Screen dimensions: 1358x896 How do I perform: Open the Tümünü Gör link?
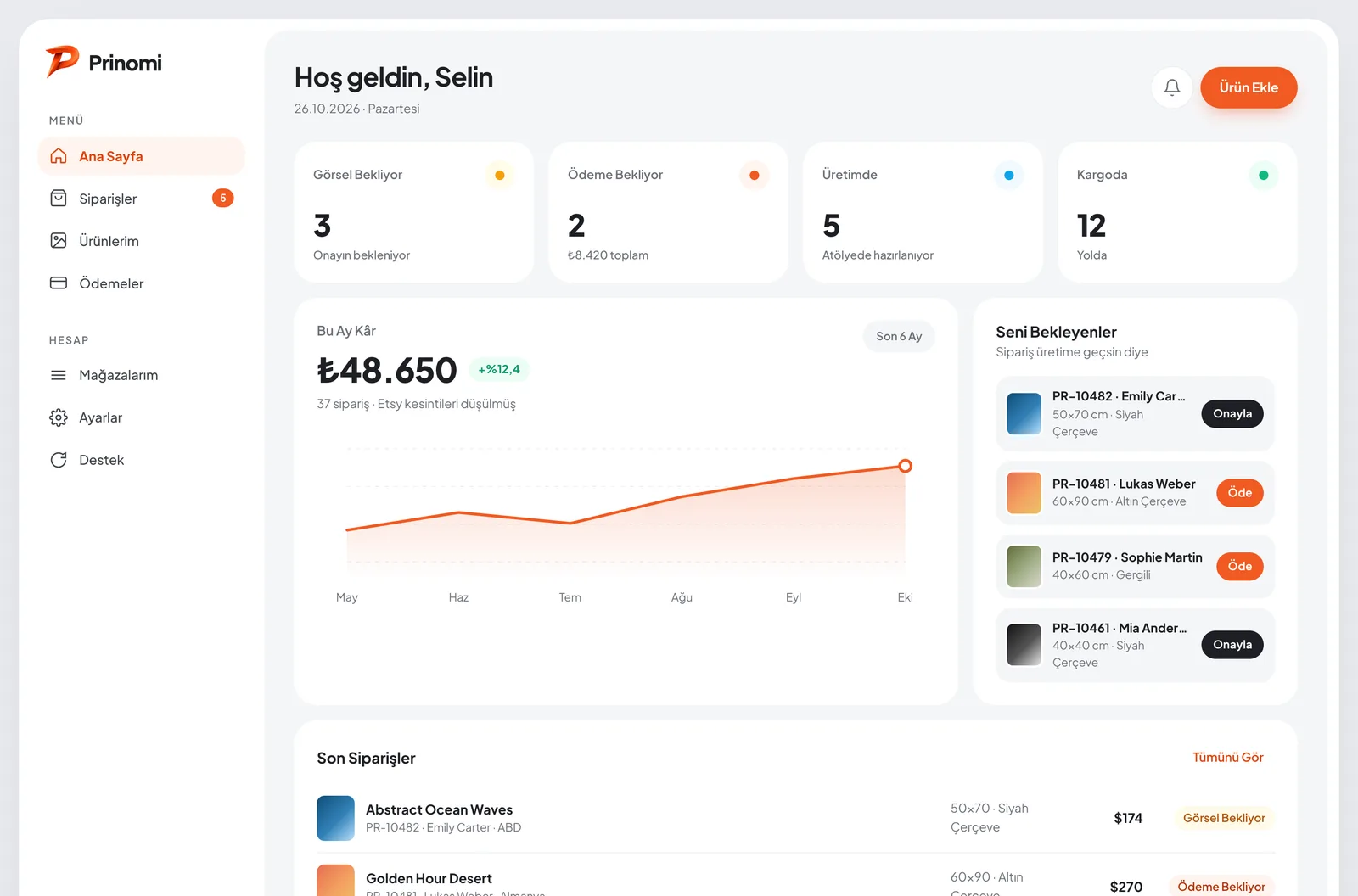[x=1228, y=758]
